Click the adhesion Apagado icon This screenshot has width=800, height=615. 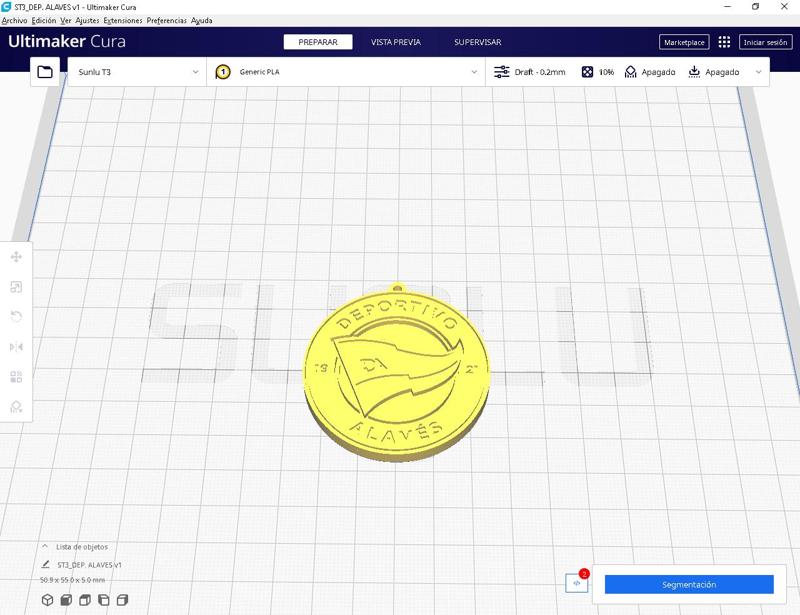(x=694, y=72)
